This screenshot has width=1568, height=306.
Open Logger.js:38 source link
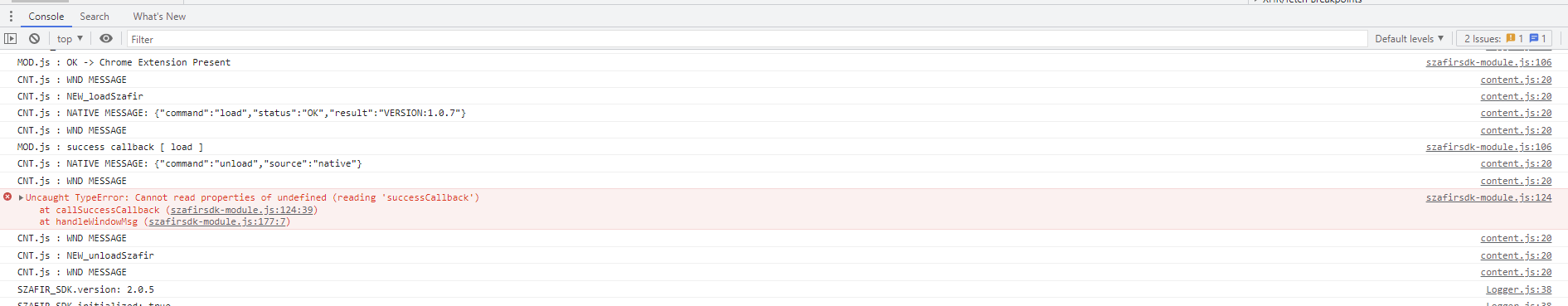coord(1518,290)
